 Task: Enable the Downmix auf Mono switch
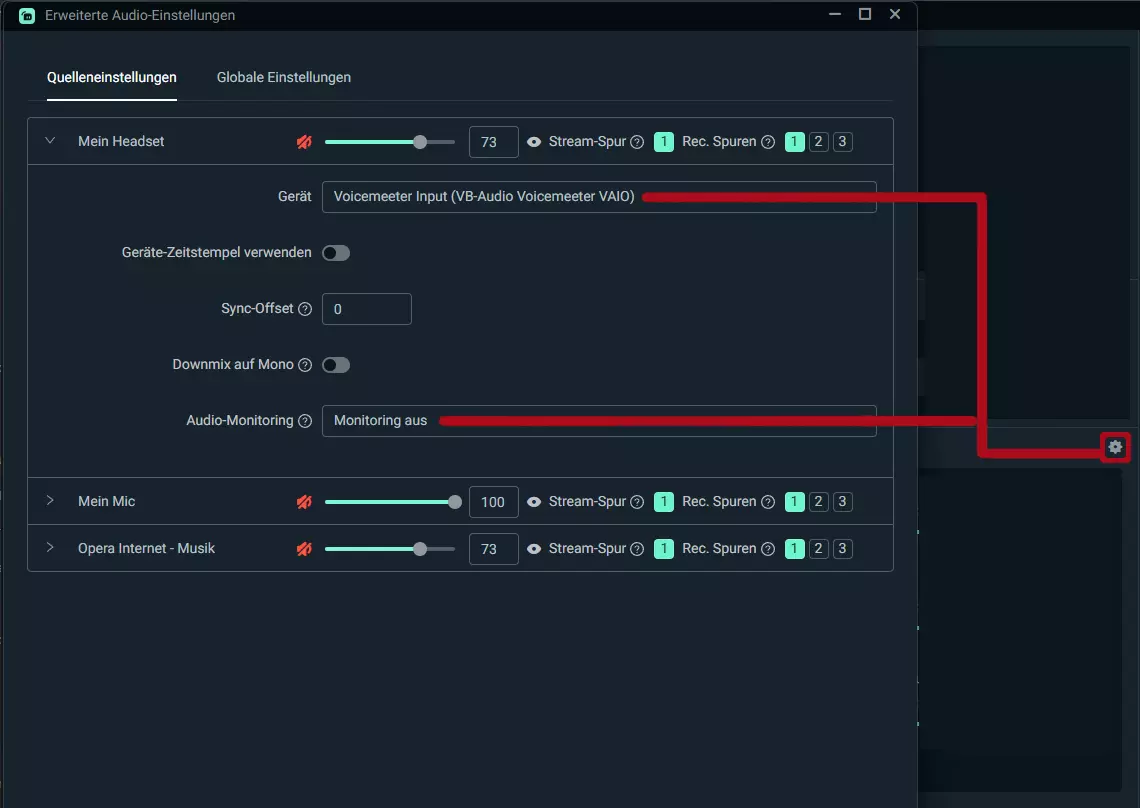point(336,365)
